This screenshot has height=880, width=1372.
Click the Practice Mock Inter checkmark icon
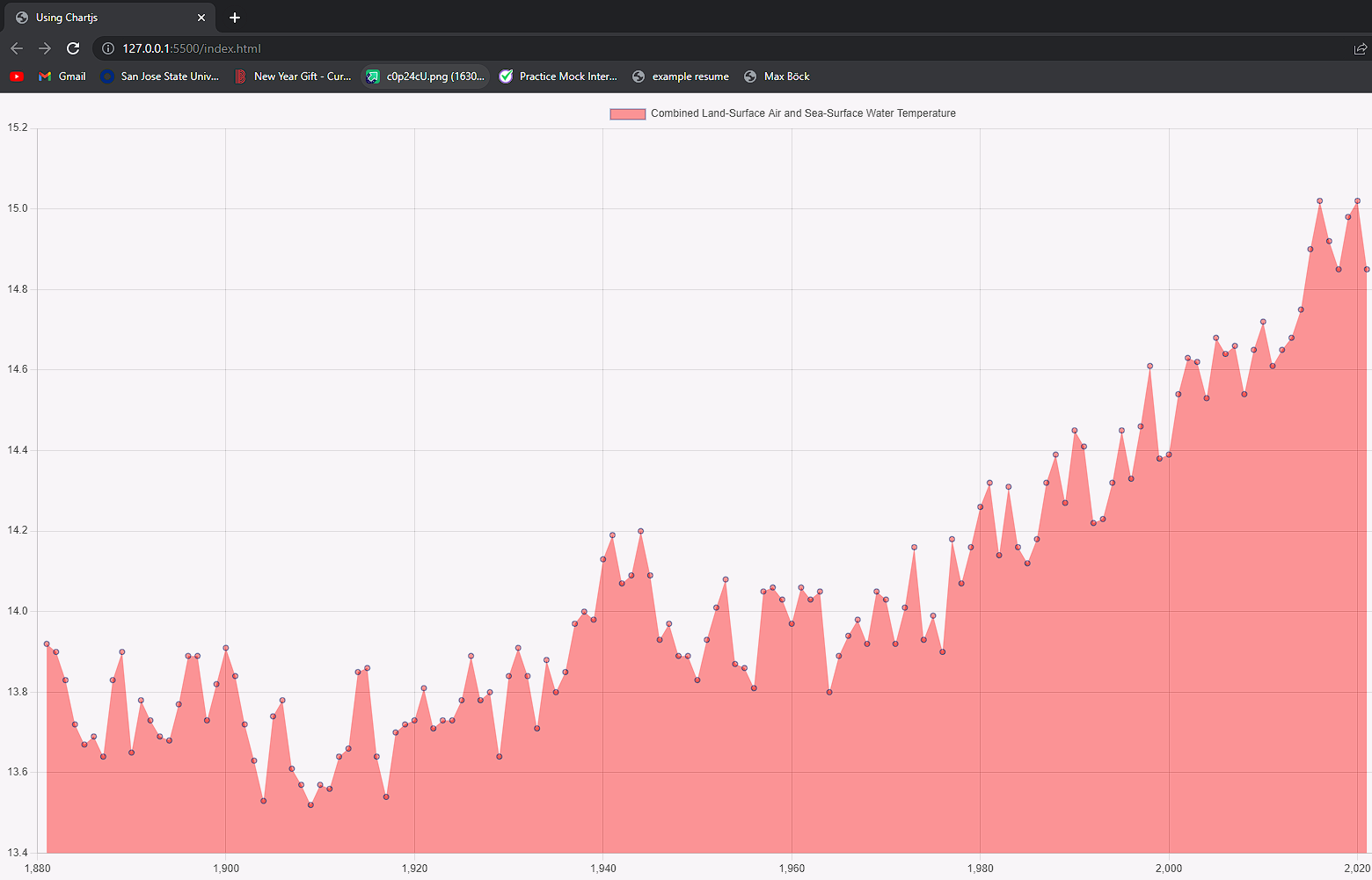[507, 76]
